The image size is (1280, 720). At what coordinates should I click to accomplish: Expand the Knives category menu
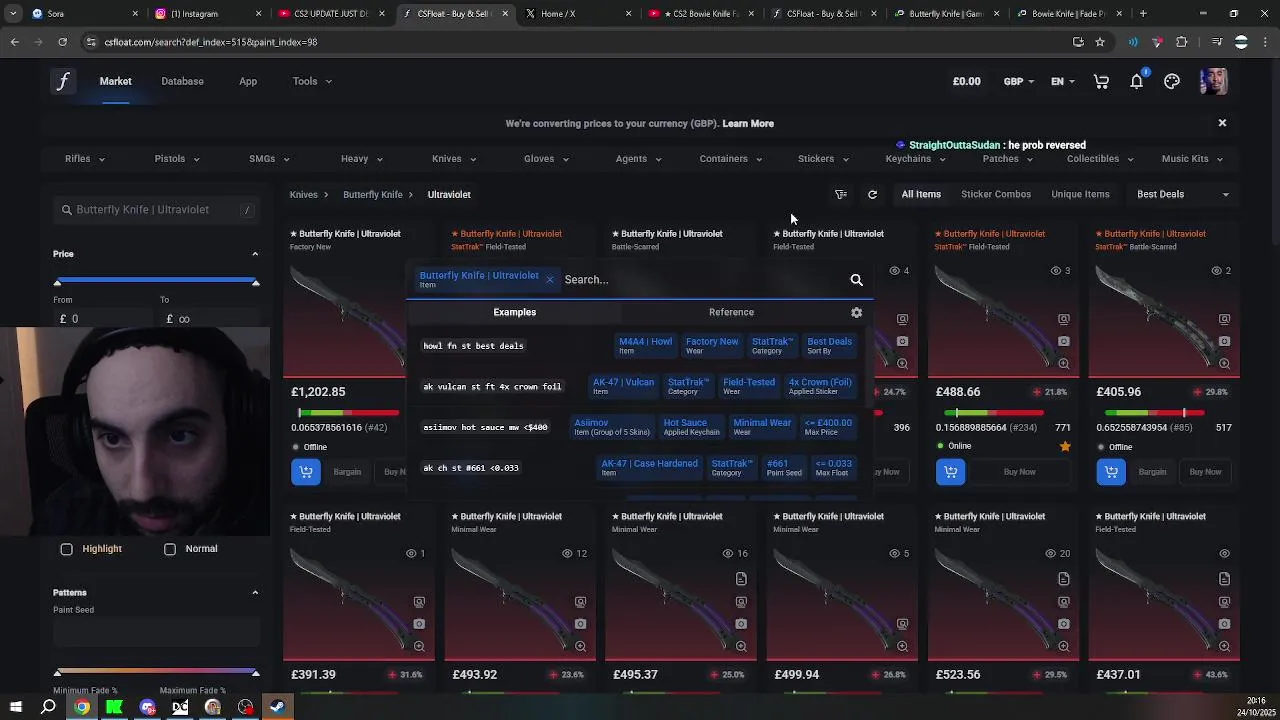[x=454, y=159]
